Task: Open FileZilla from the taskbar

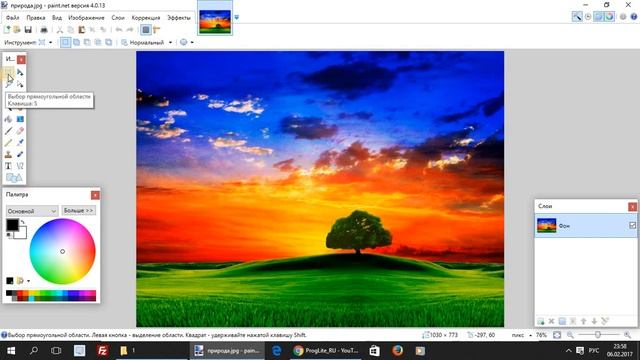Action: tap(102, 351)
